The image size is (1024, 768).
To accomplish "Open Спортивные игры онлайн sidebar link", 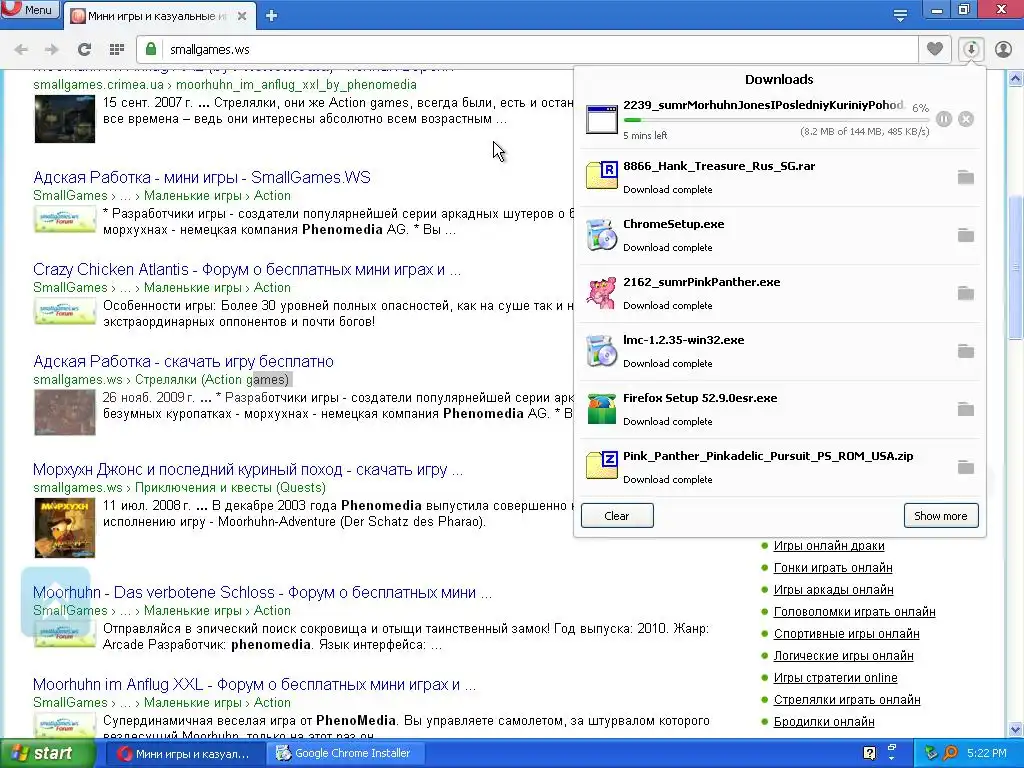I will [846, 633].
